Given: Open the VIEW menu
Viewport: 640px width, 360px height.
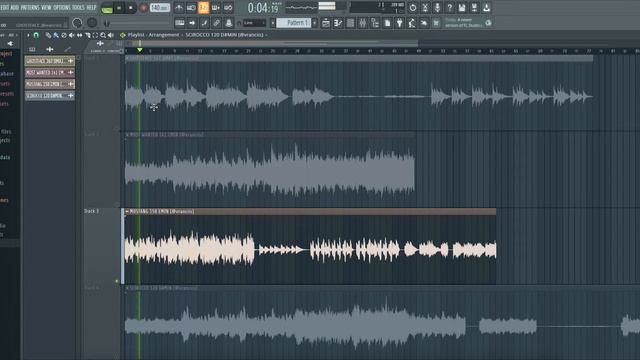Looking at the screenshot, I should coord(46,7).
